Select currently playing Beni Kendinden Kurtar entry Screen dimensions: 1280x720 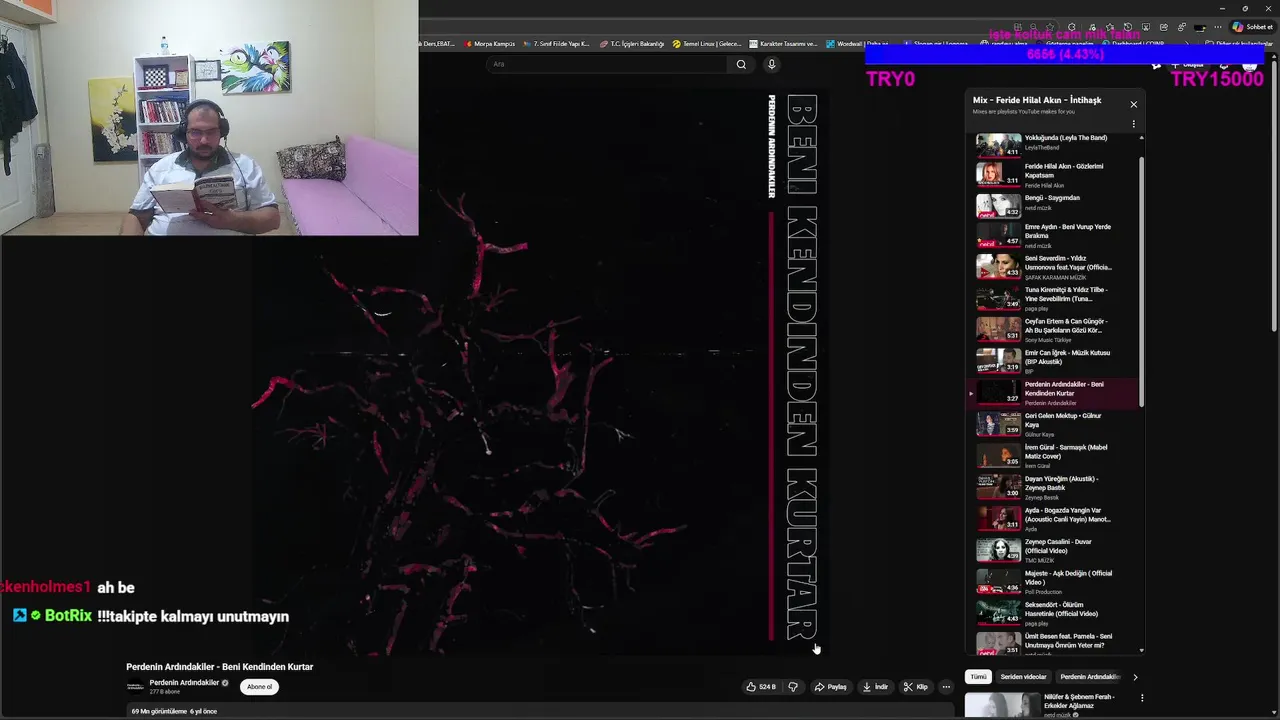coord(1055,393)
